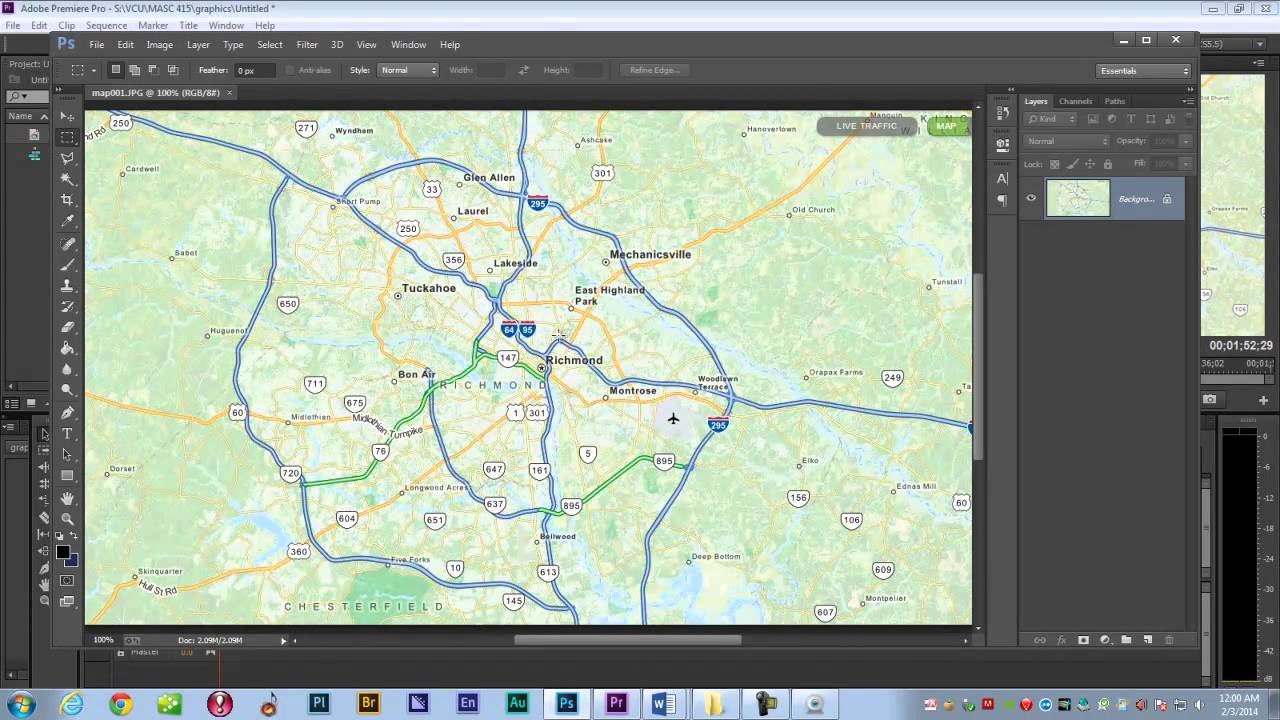Open the tool preset picker arrow
Image resolution: width=1280 pixels, height=720 pixels.
click(94, 70)
